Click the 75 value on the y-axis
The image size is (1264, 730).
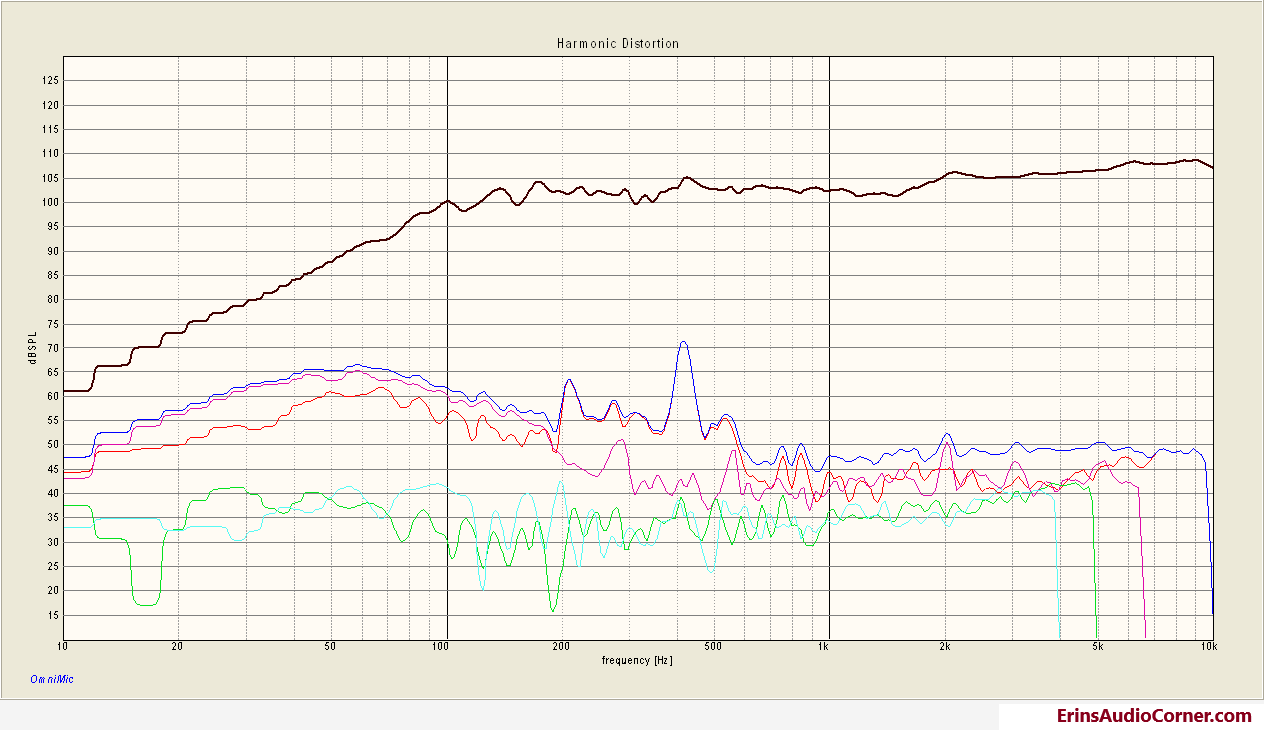54,323
